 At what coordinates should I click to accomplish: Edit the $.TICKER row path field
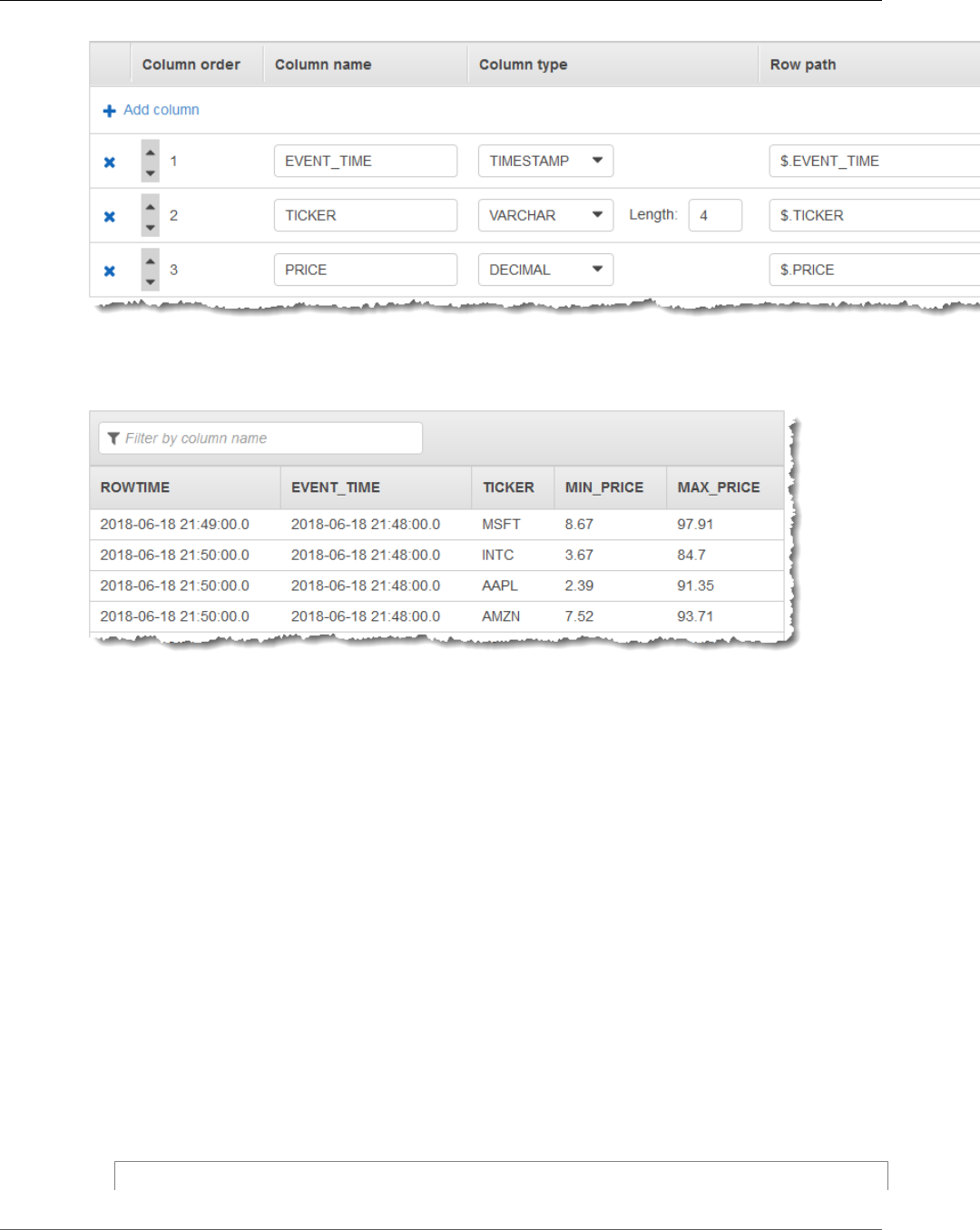(875, 215)
